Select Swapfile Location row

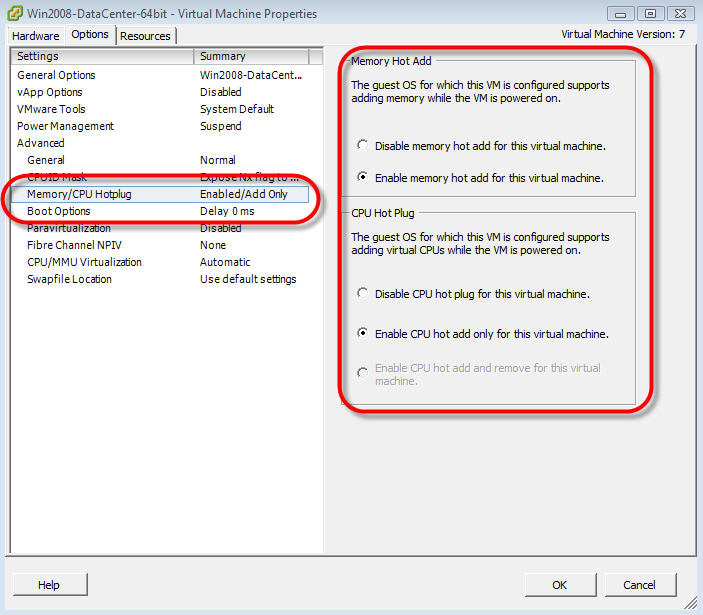pos(161,279)
